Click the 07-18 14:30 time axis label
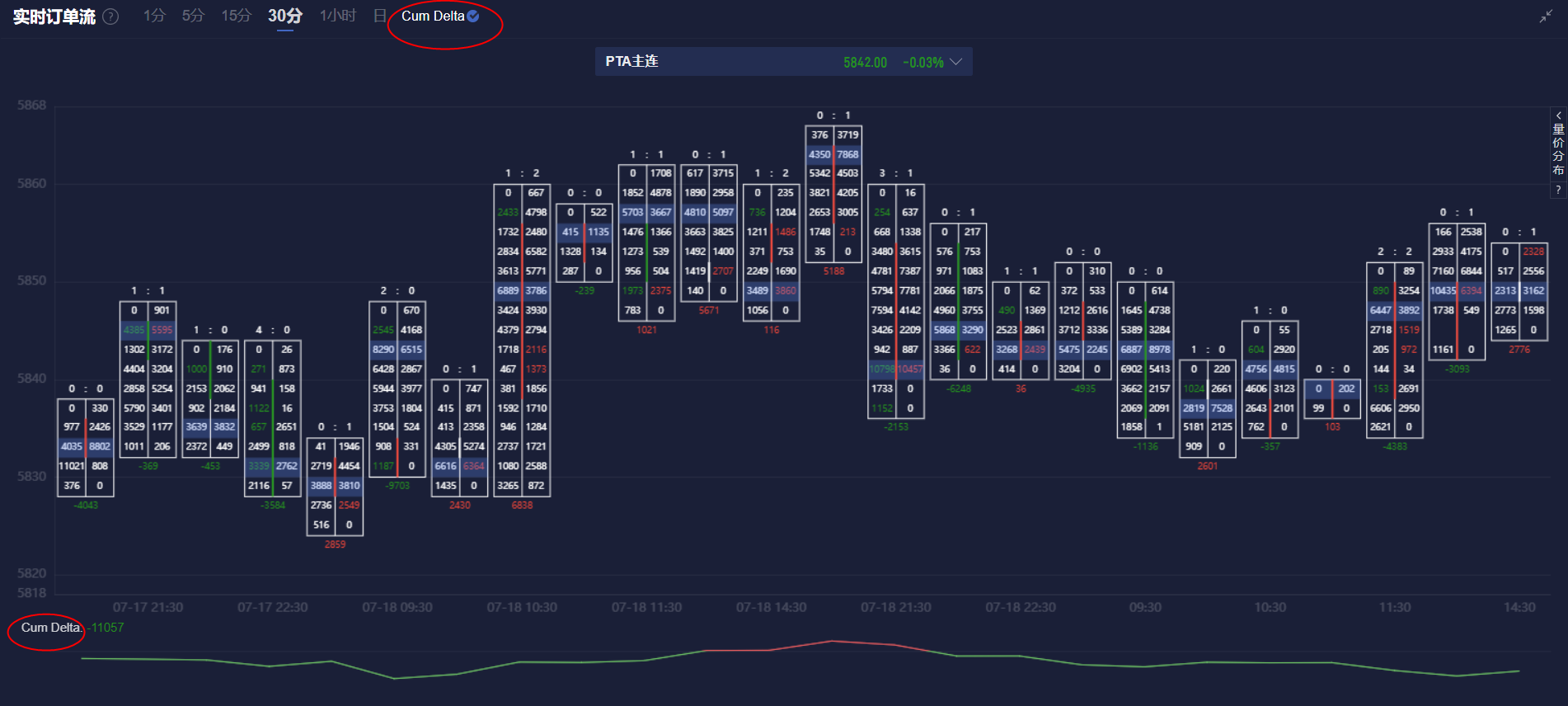Viewport: 1568px width, 706px height. [x=772, y=607]
